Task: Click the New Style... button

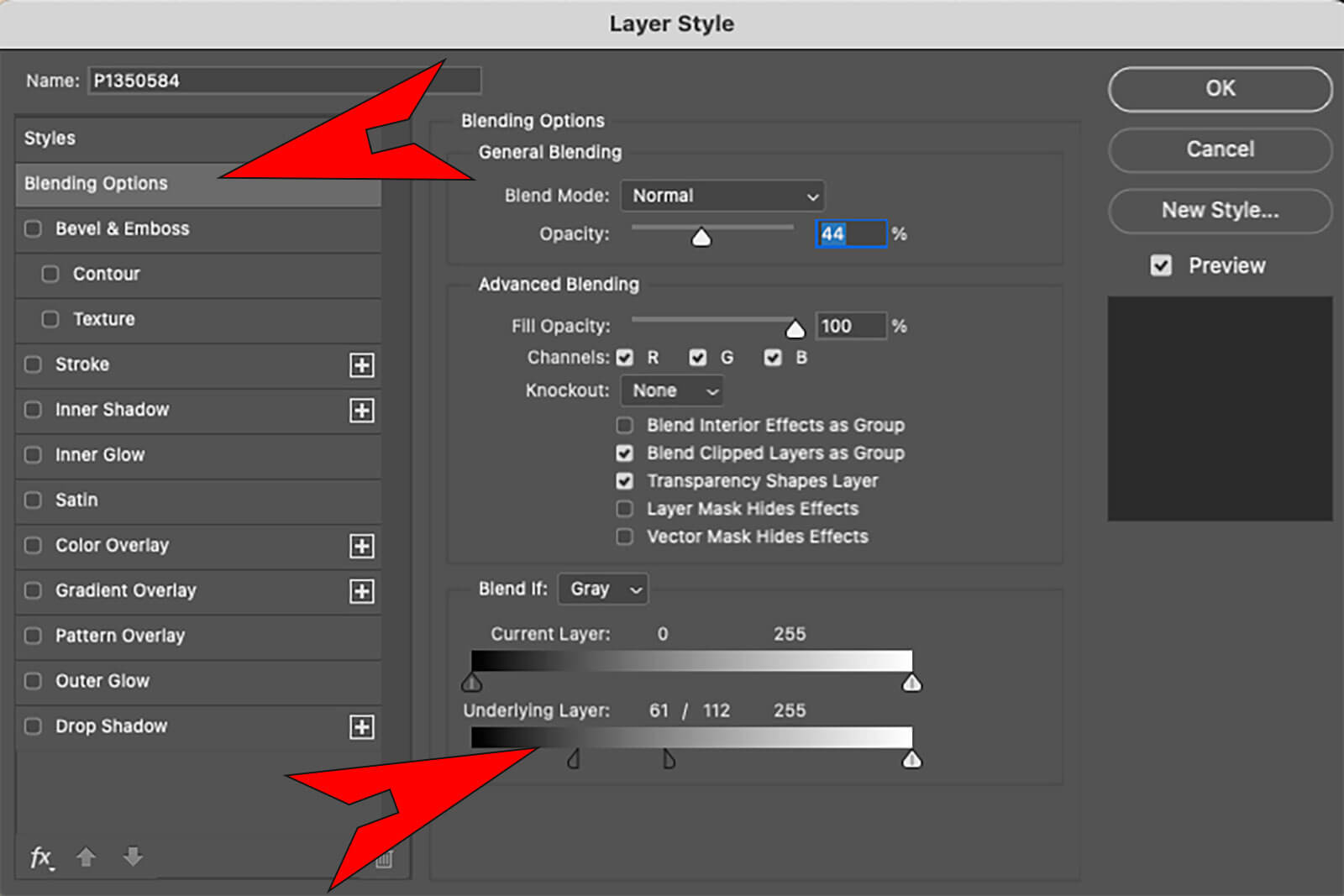Action: click(1221, 210)
